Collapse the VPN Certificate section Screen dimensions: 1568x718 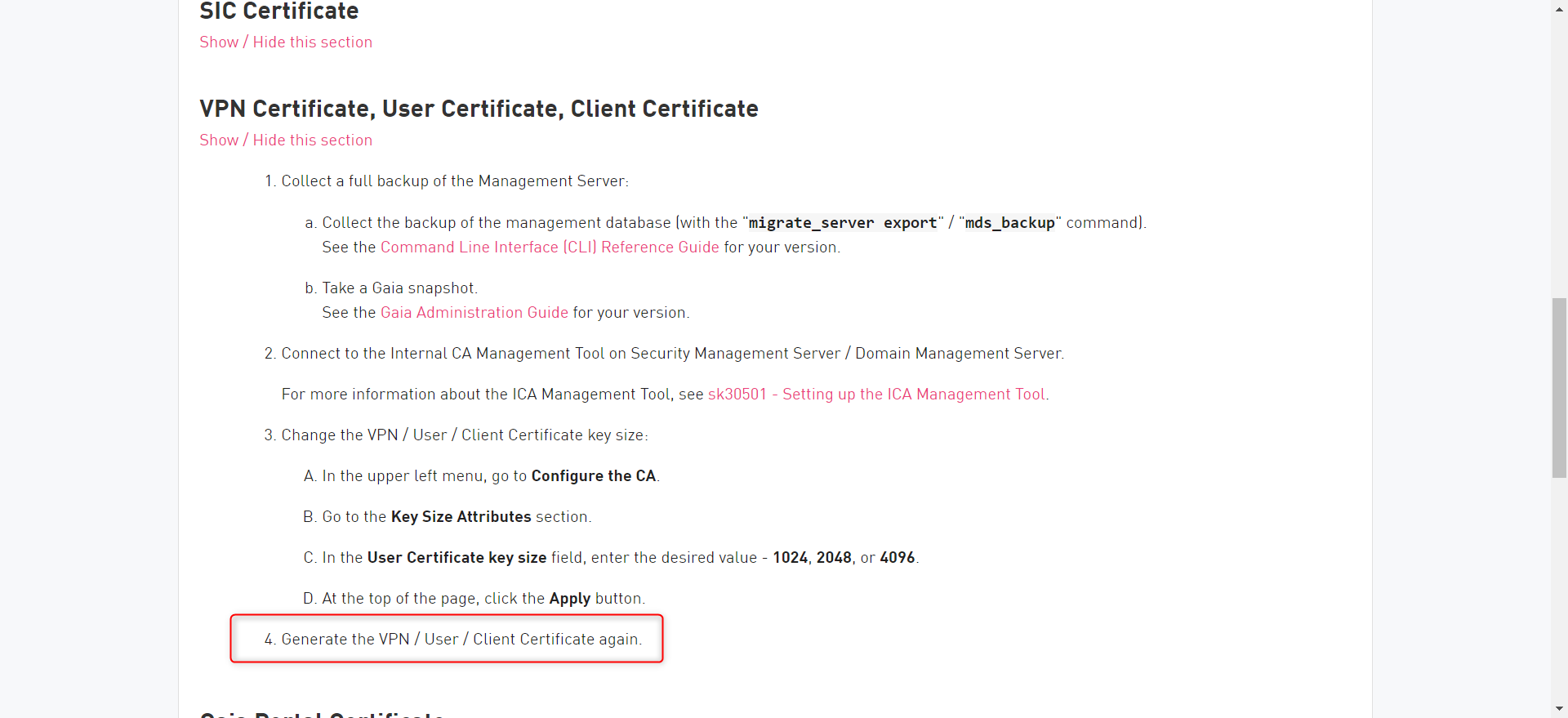(x=285, y=140)
